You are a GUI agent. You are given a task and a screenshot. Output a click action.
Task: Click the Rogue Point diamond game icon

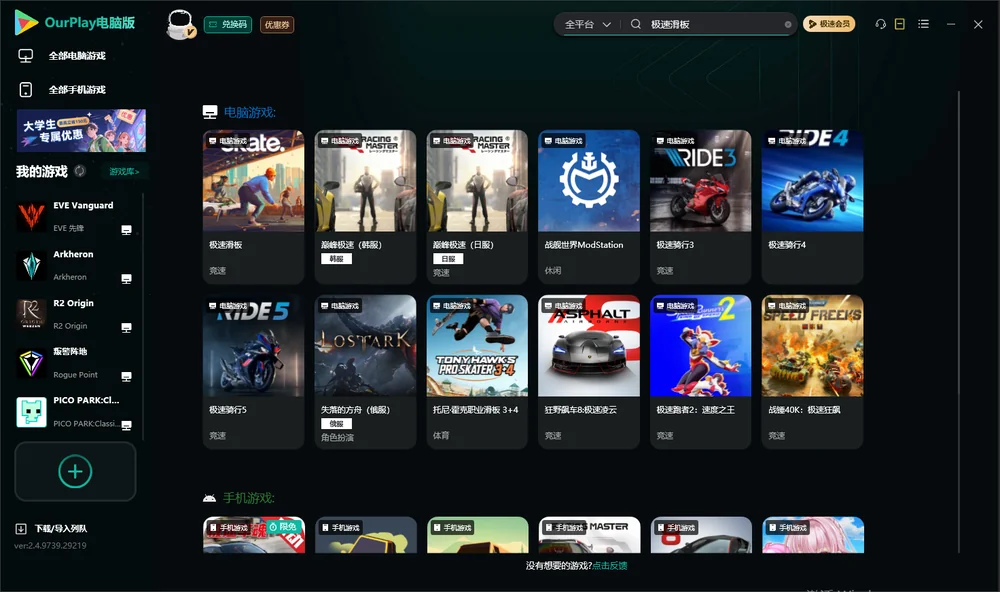[x=31, y=364]
